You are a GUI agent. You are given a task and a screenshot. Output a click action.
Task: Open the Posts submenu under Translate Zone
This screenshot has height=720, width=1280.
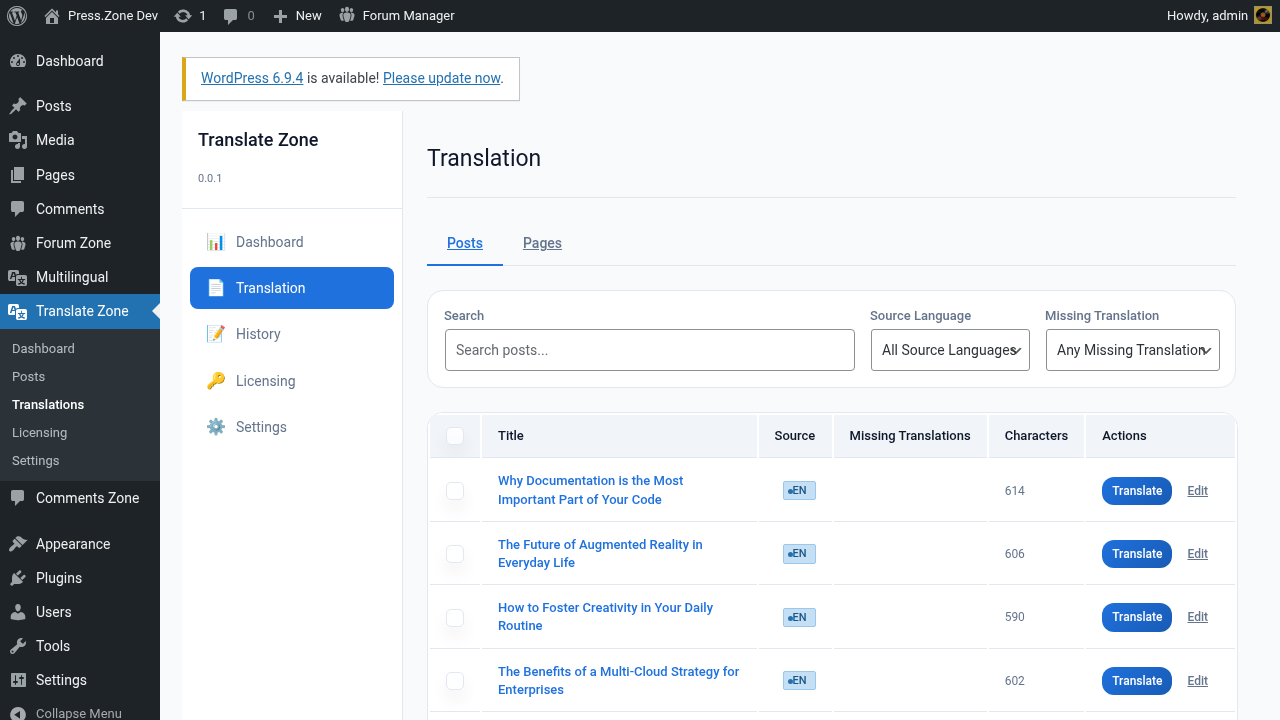[28, 377]
